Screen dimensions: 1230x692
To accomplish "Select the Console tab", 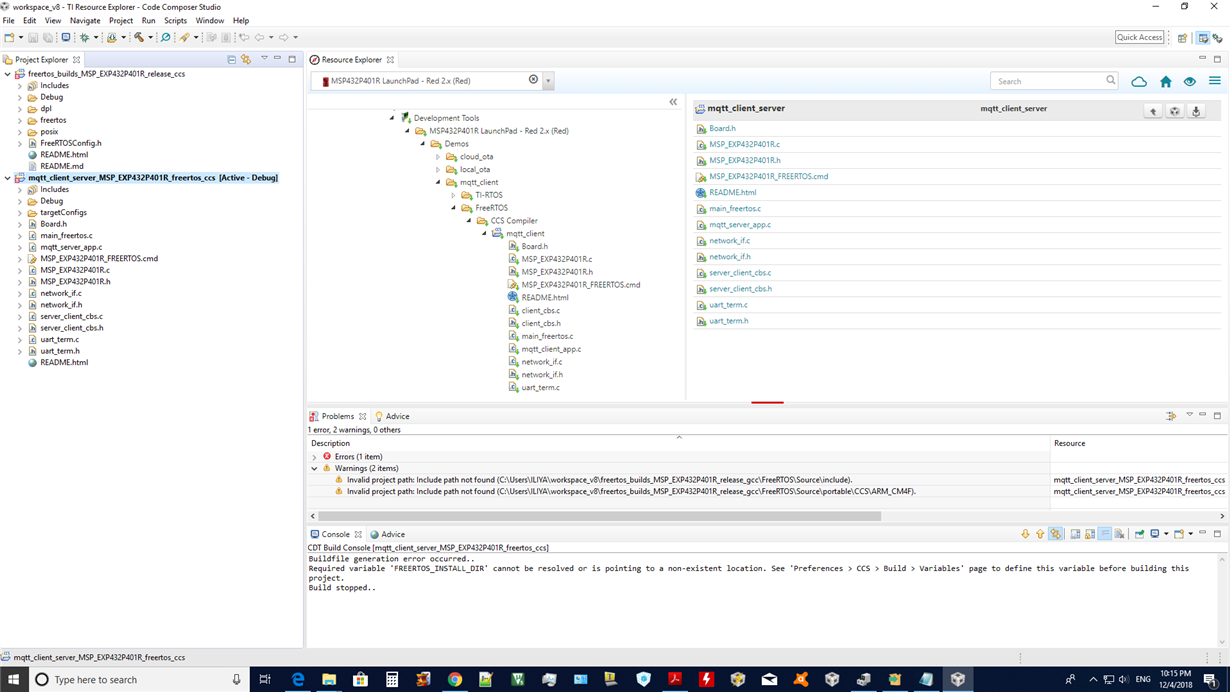I will coord(335,534).
